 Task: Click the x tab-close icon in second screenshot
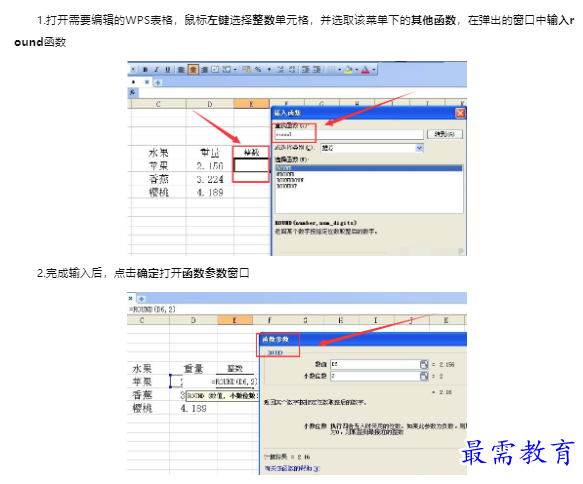click(131, 298)
